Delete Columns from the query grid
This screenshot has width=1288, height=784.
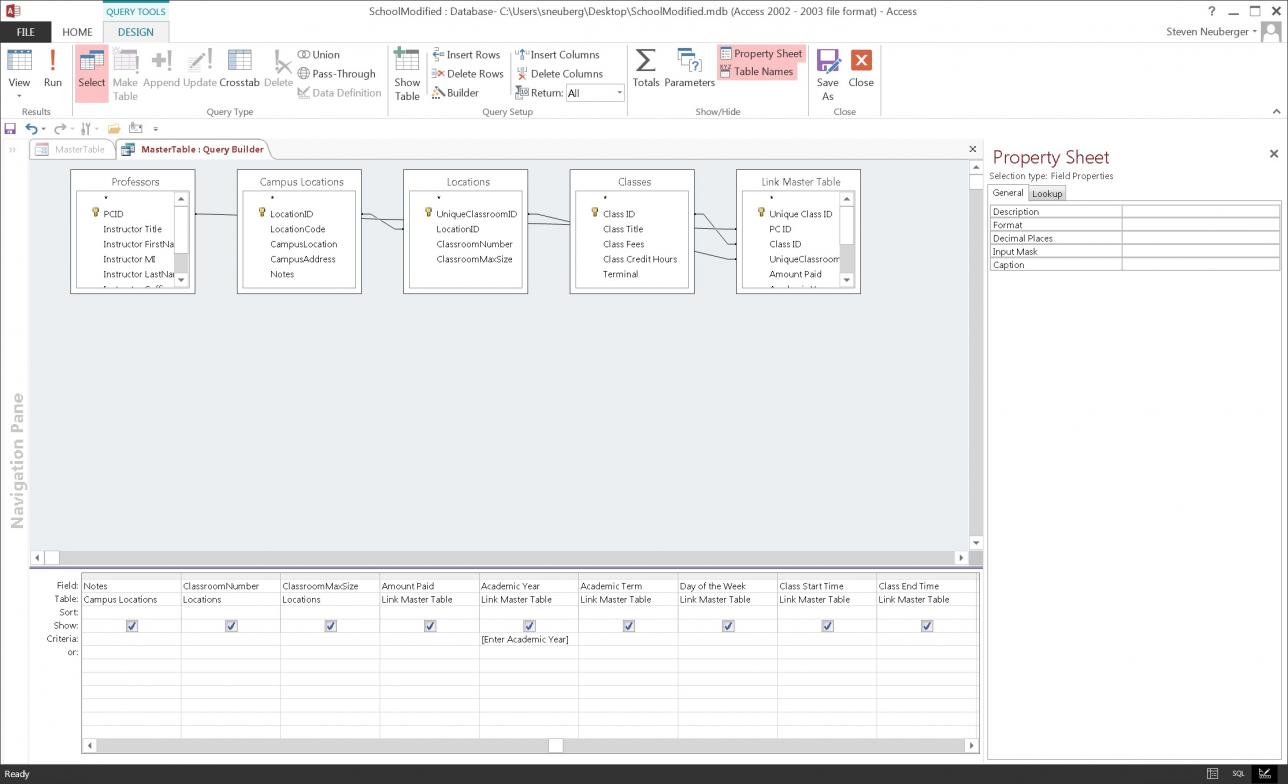point(559,74)
